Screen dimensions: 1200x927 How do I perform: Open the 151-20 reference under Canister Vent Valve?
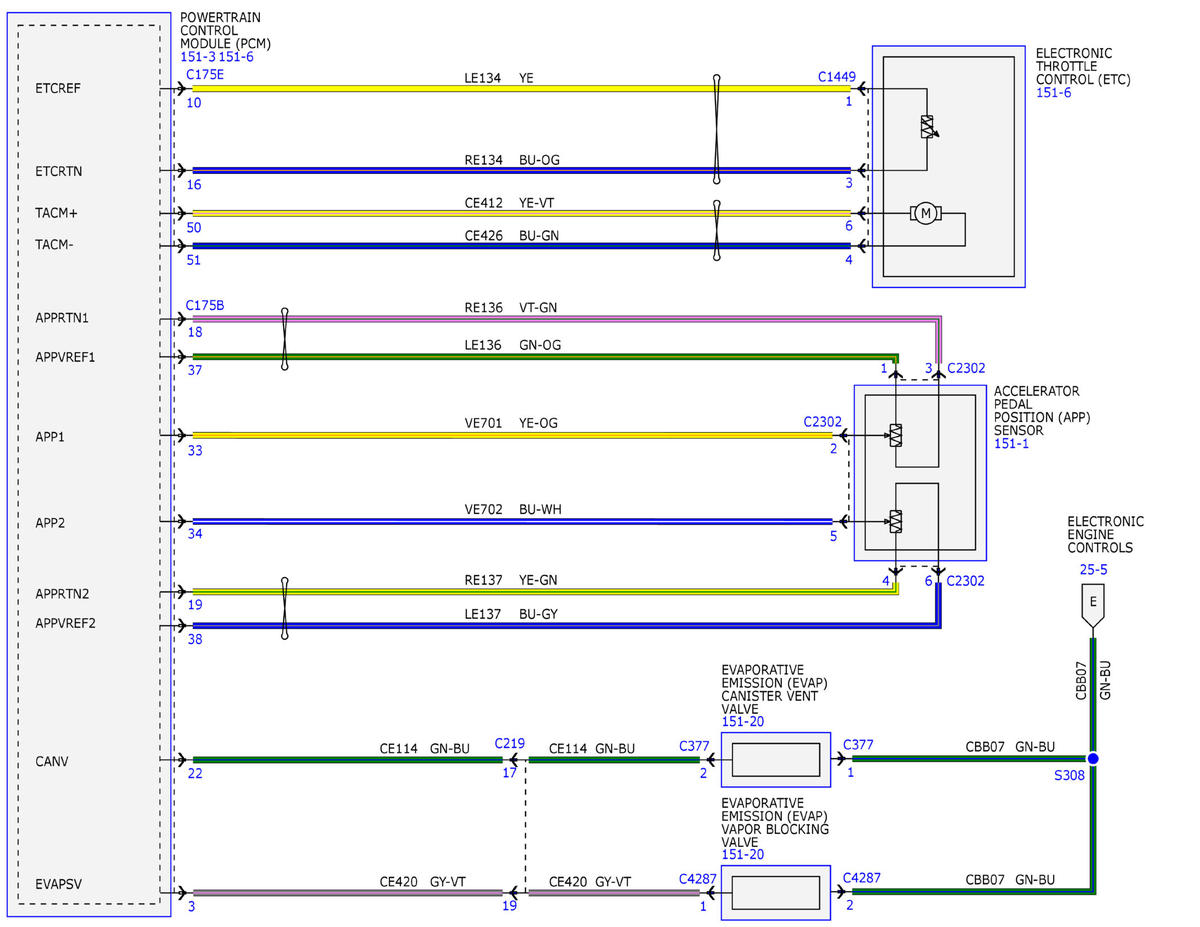pos(742,721)
